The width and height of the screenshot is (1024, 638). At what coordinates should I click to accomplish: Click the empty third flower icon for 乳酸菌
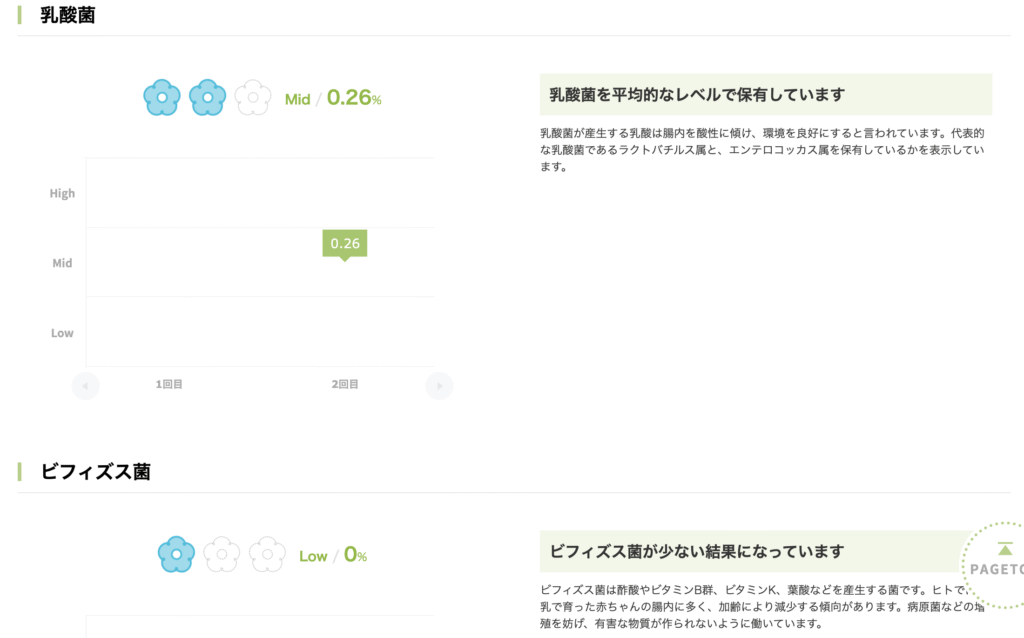click(x=253, y=98)
